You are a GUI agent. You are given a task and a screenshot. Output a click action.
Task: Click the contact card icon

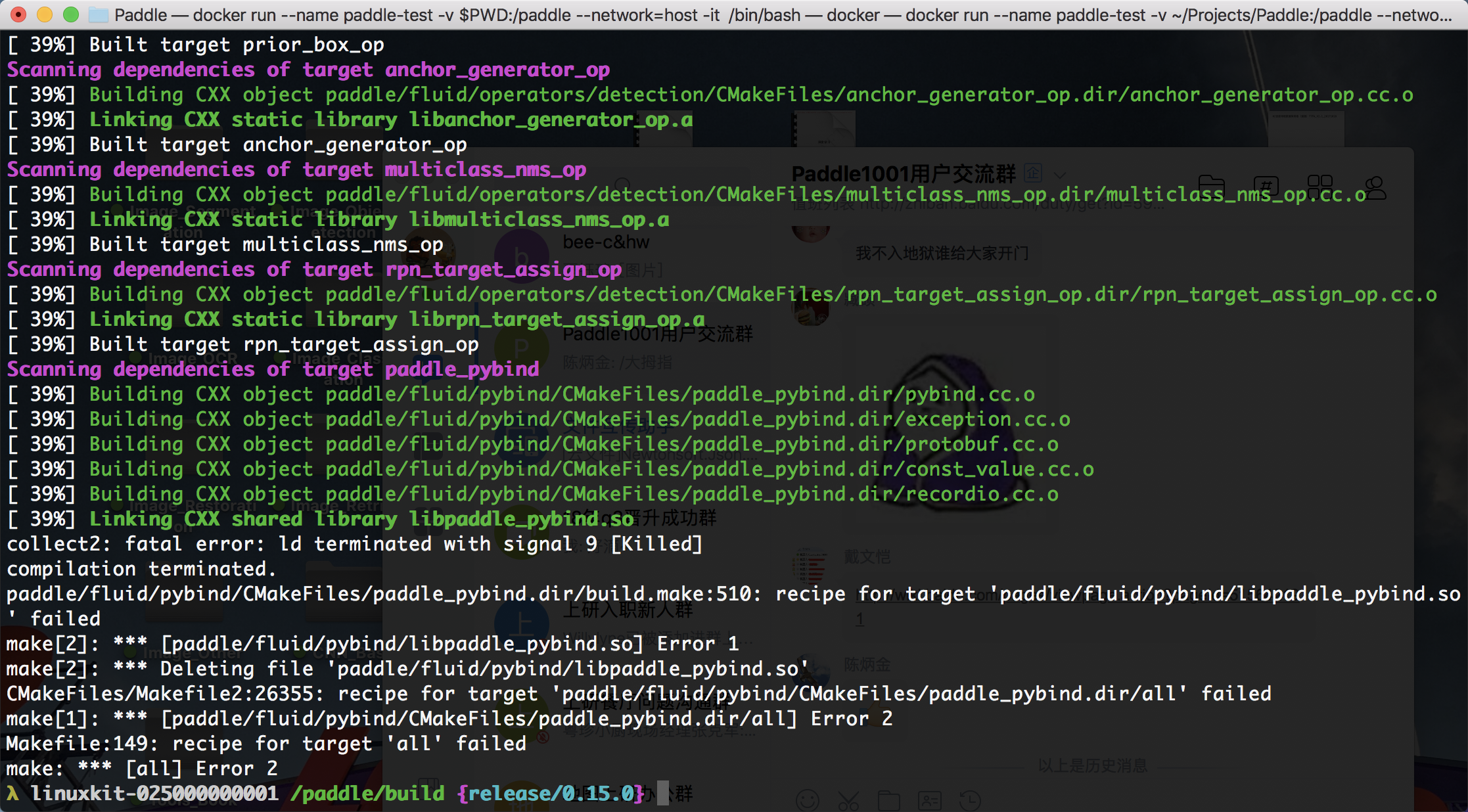(930, 800)
